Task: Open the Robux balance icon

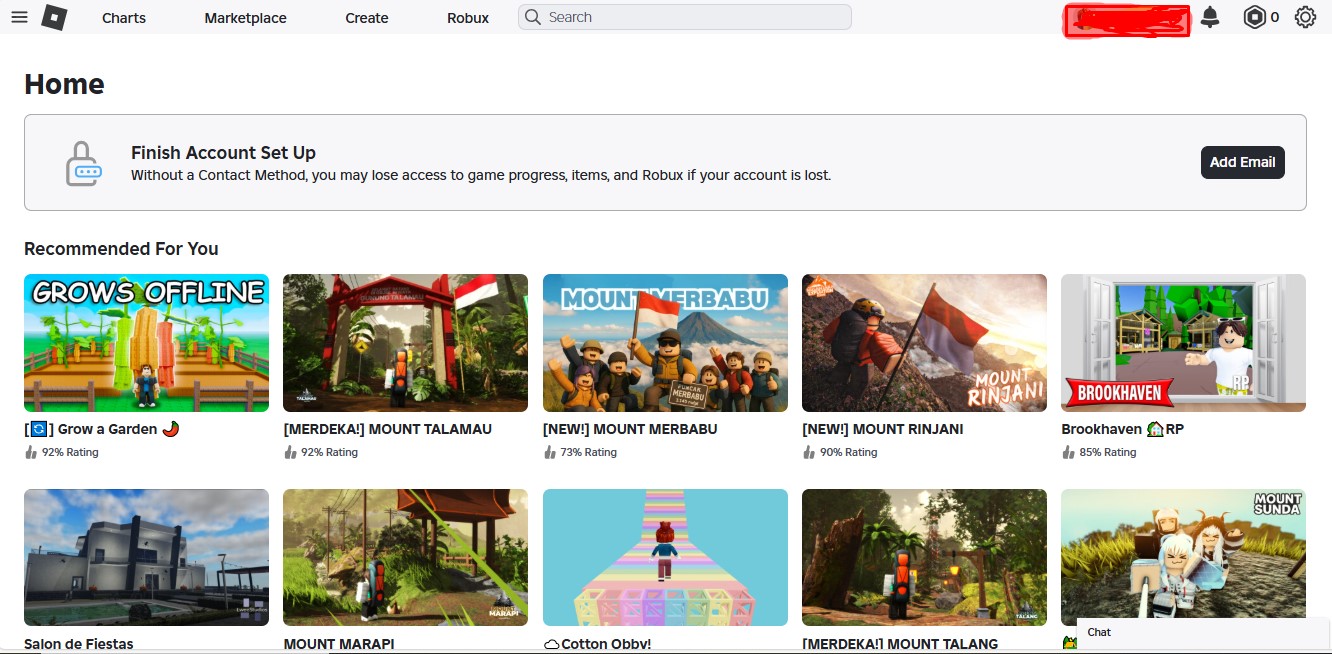Action: click(x=1254, y=17)
